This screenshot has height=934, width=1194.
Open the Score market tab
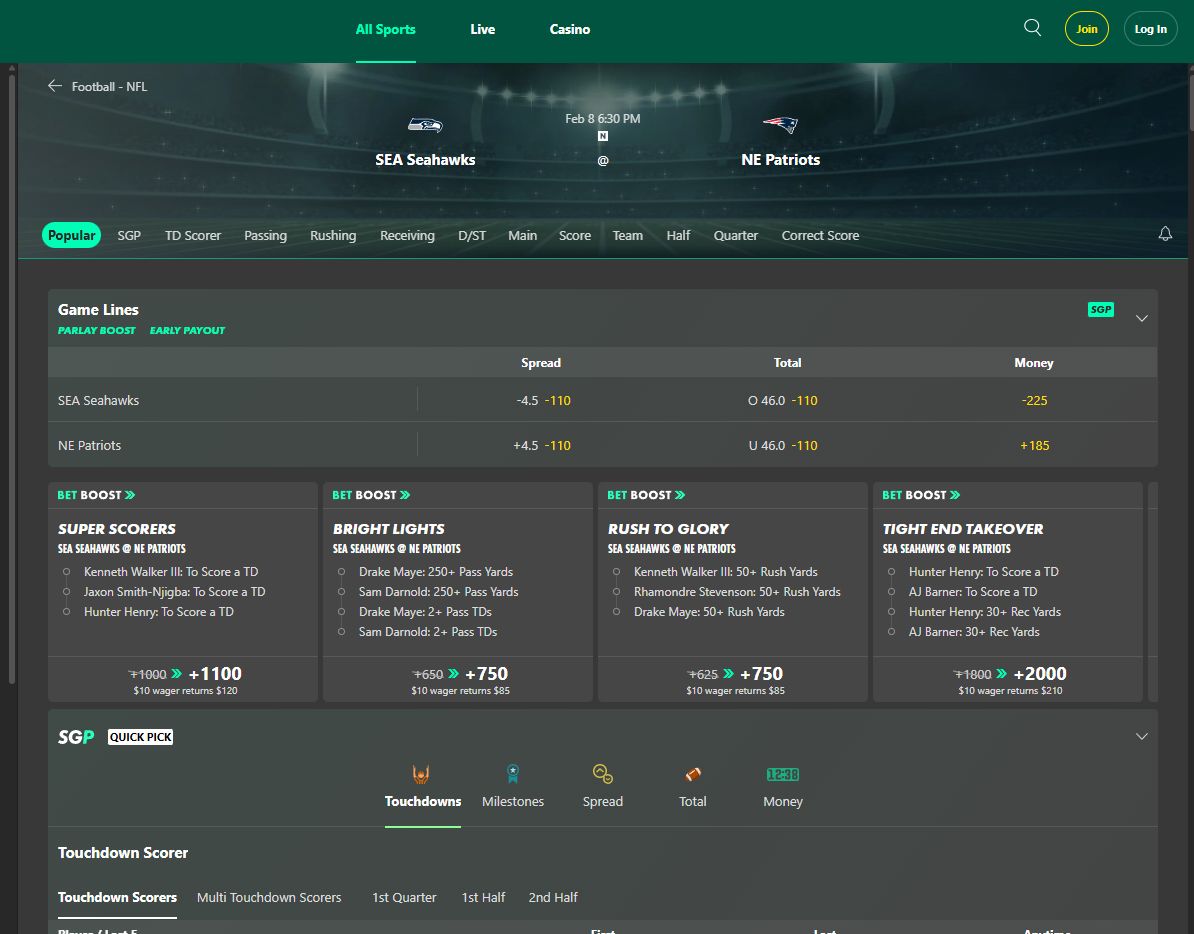575,235
